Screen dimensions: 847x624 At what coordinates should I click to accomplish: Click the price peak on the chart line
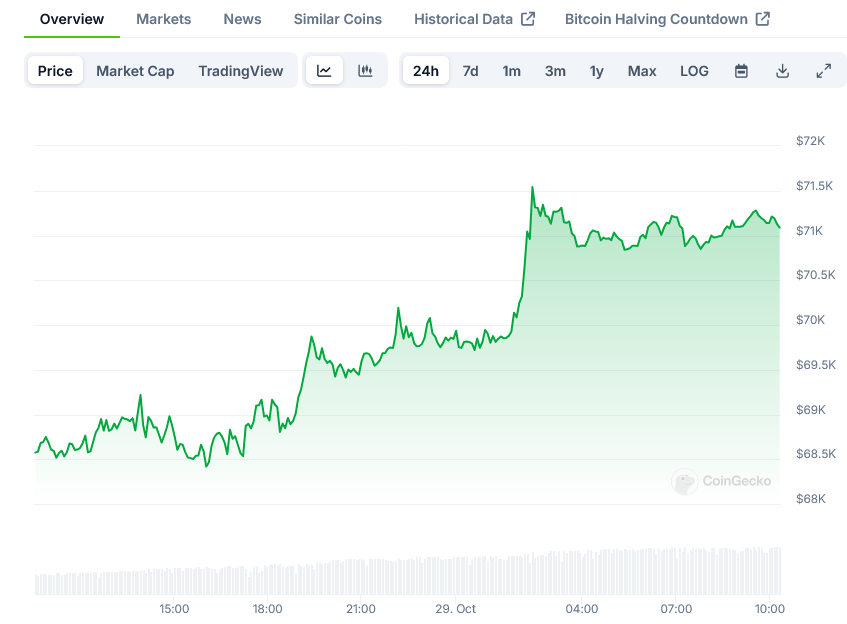tap(532, 187)
